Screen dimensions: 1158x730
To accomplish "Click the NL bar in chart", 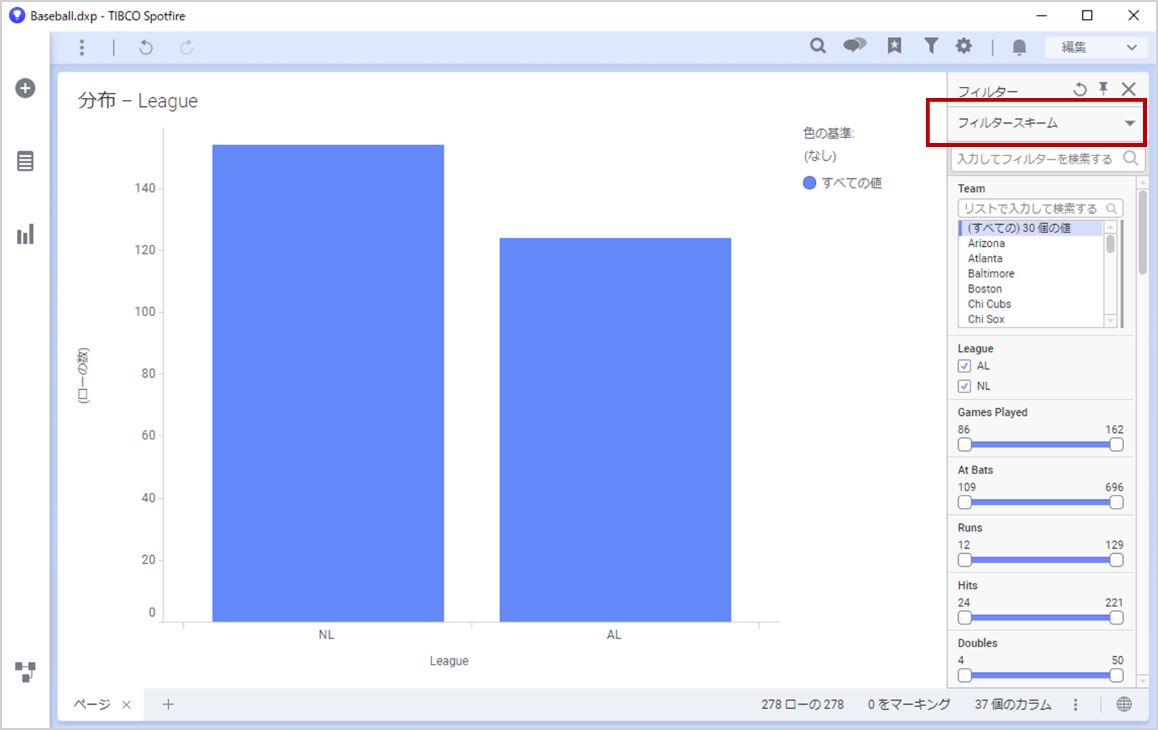I will click(x=328, y=383).
